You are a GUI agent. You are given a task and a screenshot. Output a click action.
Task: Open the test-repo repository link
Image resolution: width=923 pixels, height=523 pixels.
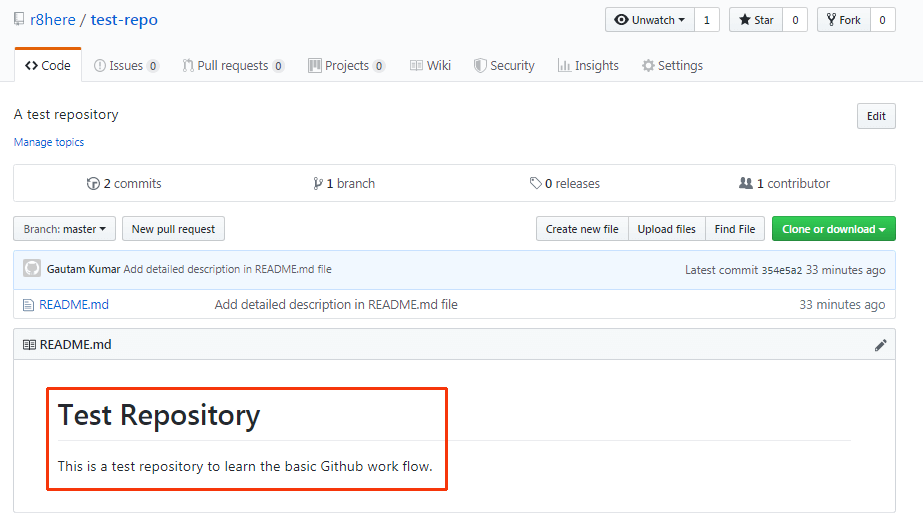(124, 19)
